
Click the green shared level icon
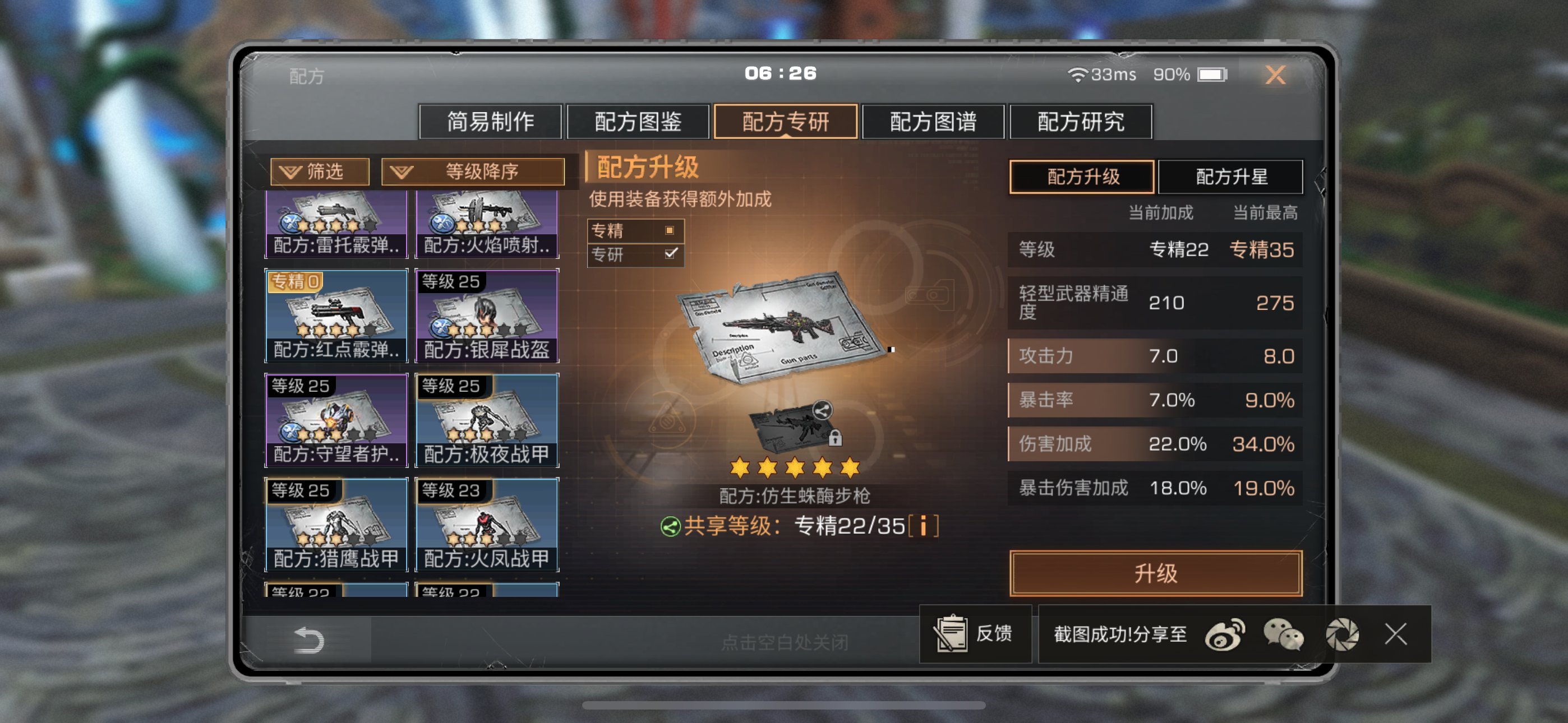pos(670,526)
